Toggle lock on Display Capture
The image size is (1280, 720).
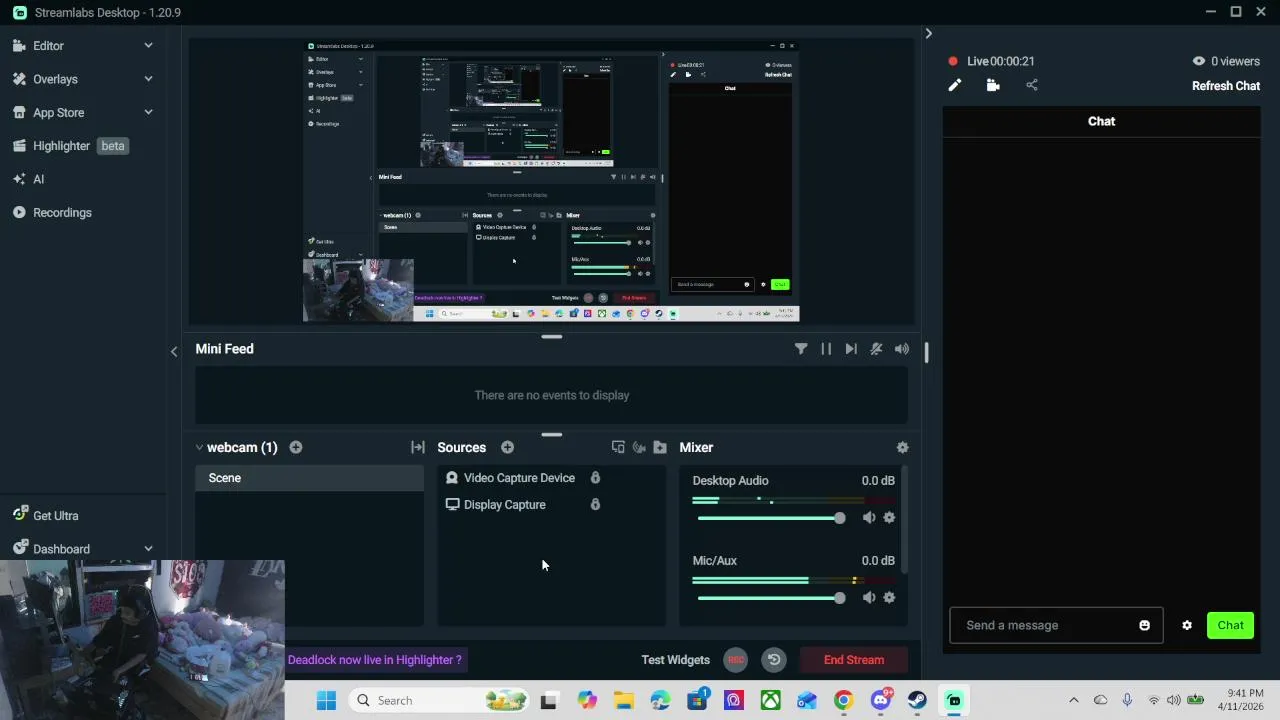(x=595, y=505)
